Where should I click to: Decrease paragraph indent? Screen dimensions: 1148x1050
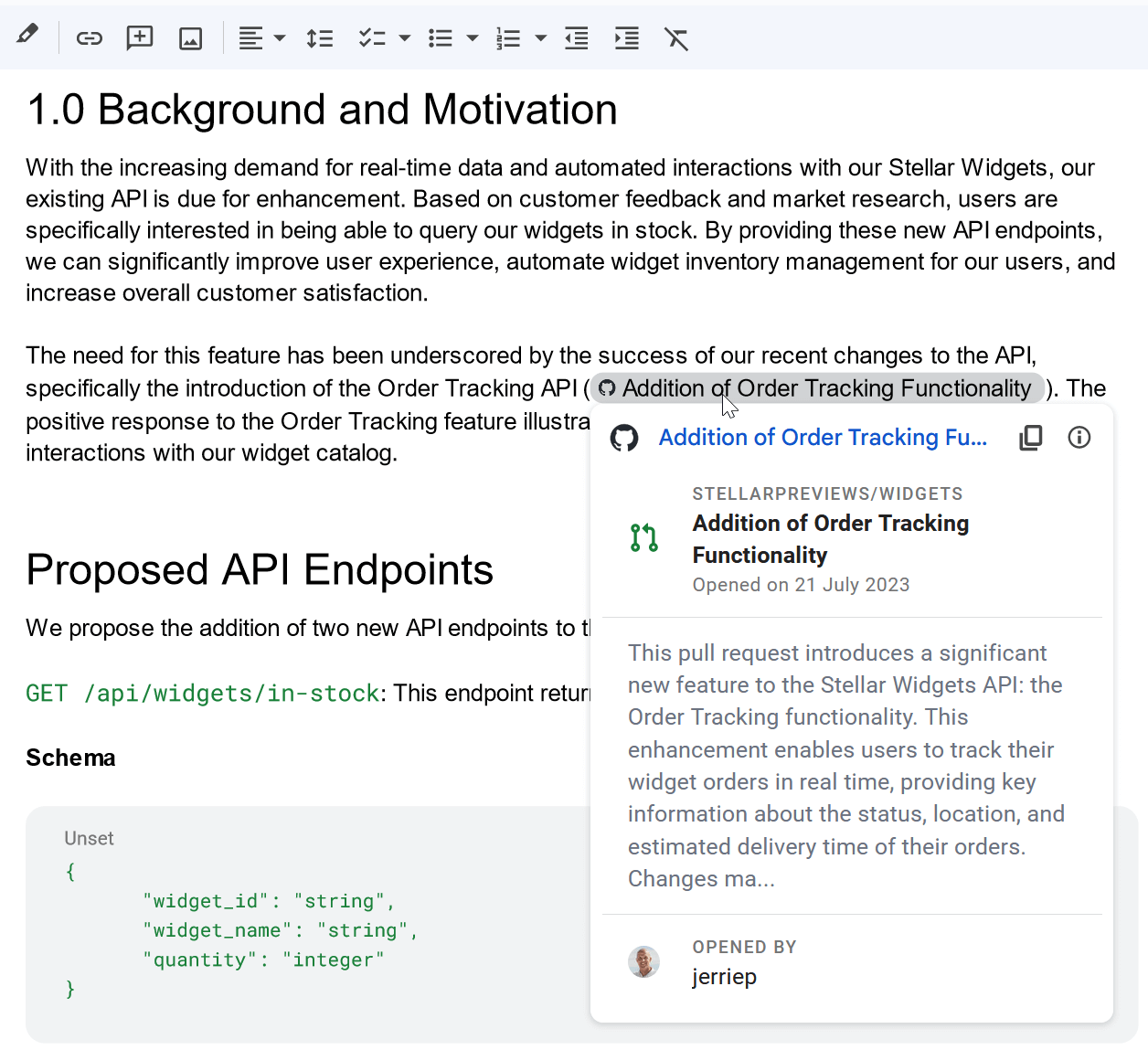[576, 38]
